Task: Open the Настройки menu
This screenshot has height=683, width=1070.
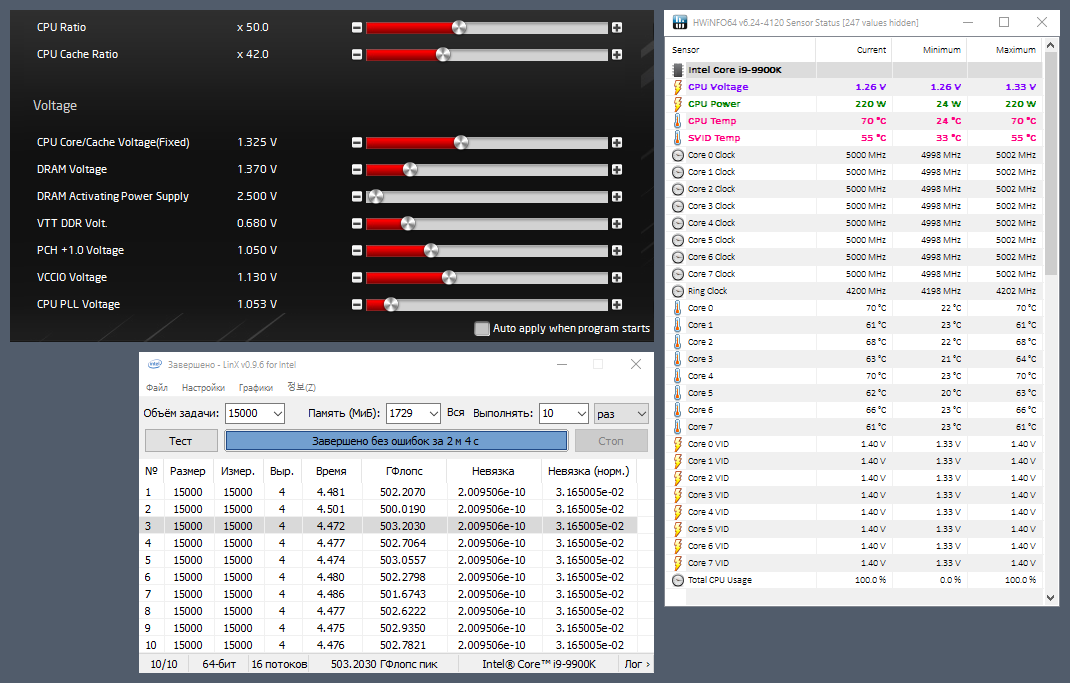Action: [x=203, y=388]
